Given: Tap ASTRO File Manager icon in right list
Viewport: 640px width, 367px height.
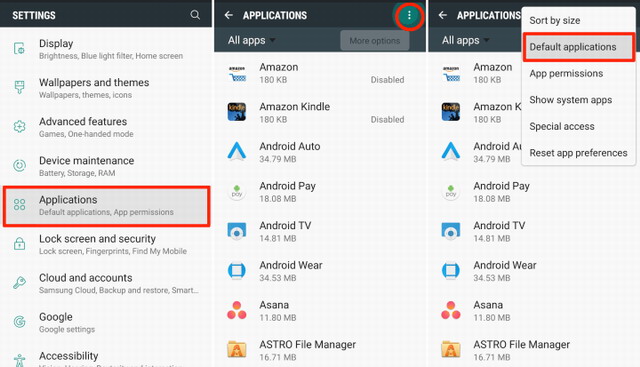Looking at the screenshot, I should (x=451, y=349).
